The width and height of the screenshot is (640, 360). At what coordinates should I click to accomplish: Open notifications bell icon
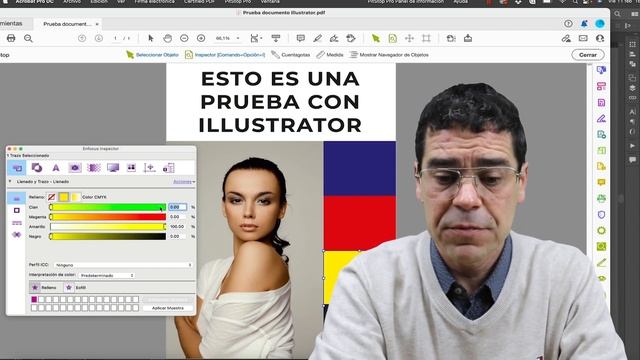[x=584, y=24]
